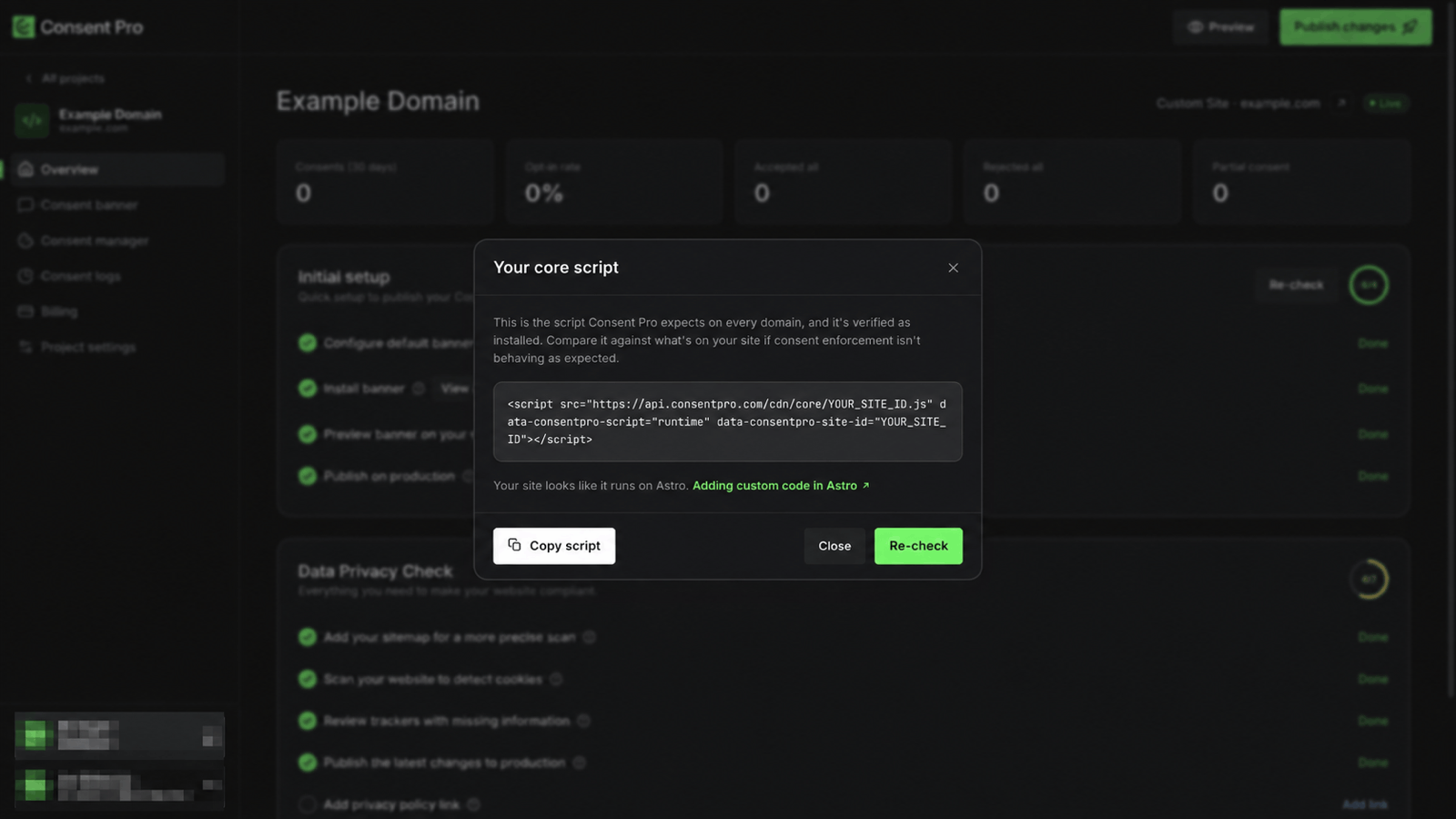Image resolution: width=1456 pixels, height=819 pixels.
Task: Click Configure default banner check mark
Action: 308,343
